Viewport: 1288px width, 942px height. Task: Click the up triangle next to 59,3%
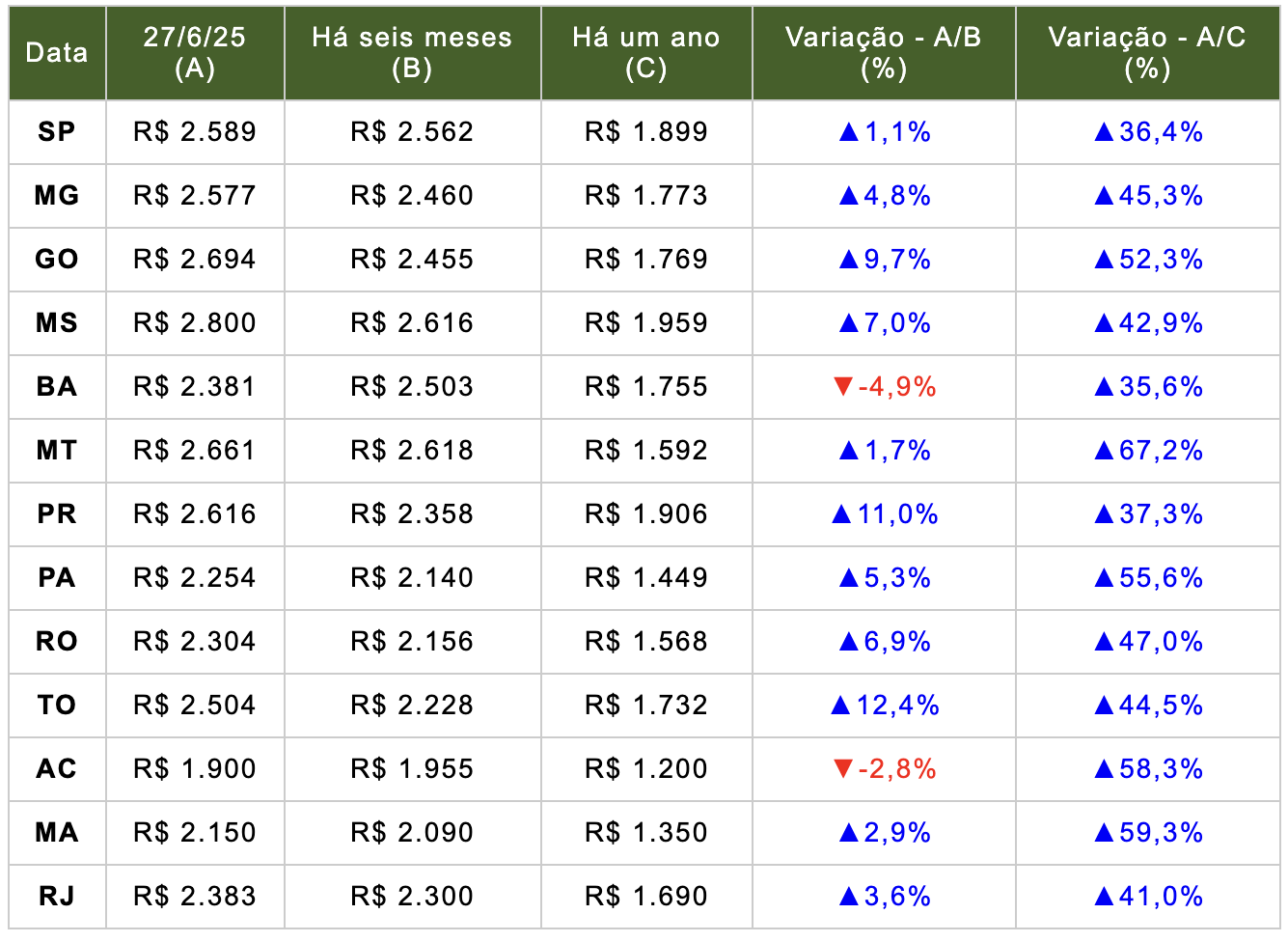pyautogui.click(x=1105, y=833)
